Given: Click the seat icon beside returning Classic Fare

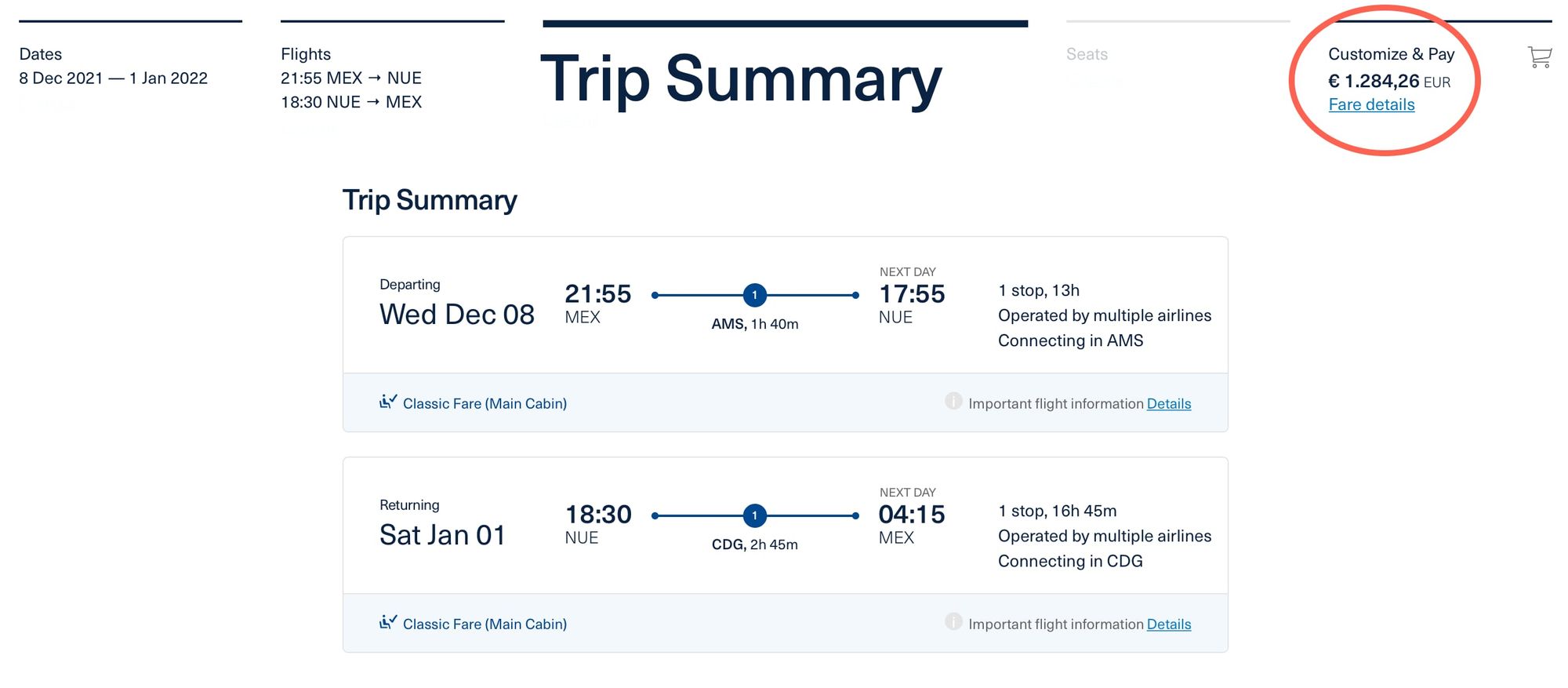Looking at the screenshot, I should [x=388, y=622].
